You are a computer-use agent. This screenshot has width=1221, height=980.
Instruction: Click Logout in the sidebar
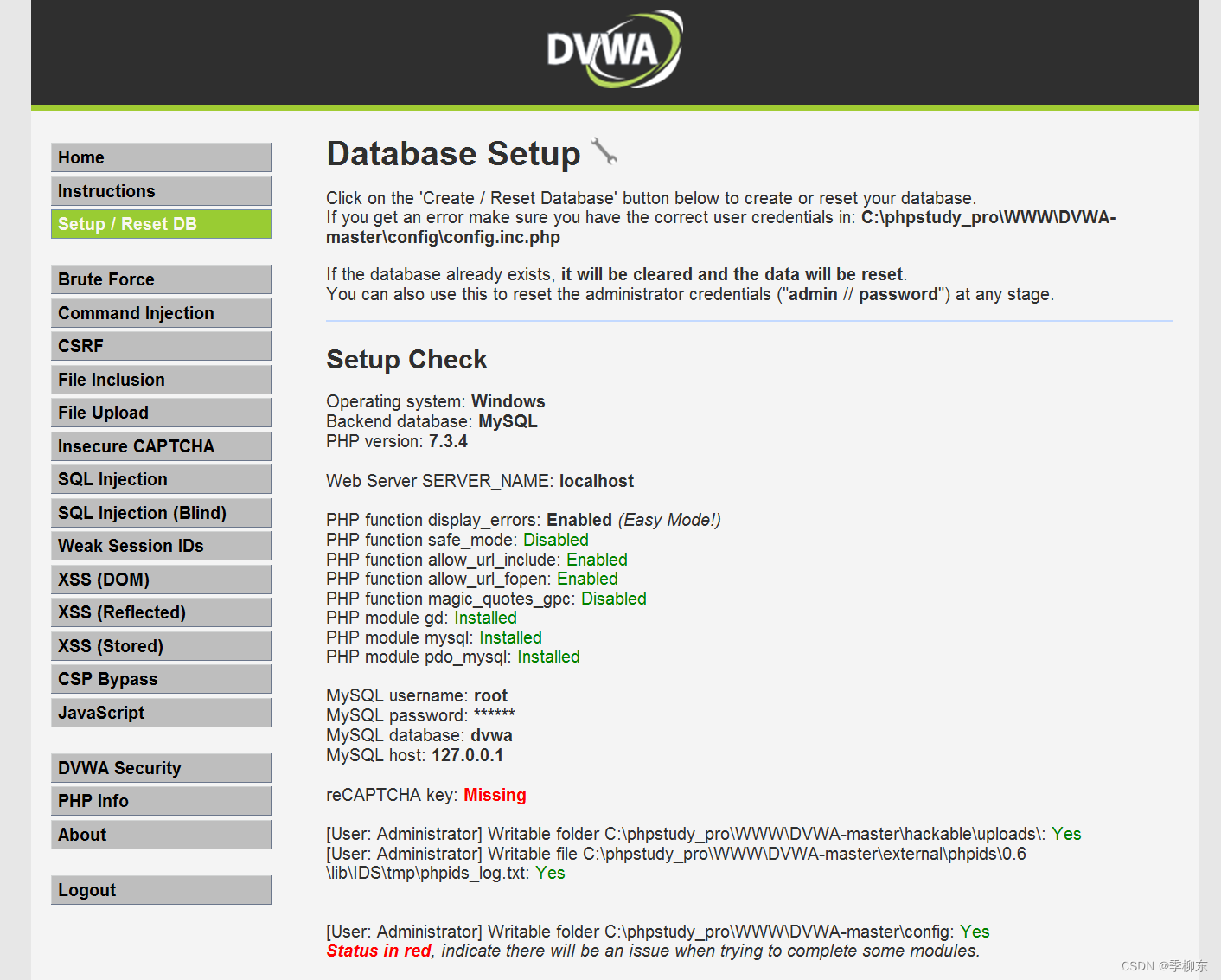161,890
